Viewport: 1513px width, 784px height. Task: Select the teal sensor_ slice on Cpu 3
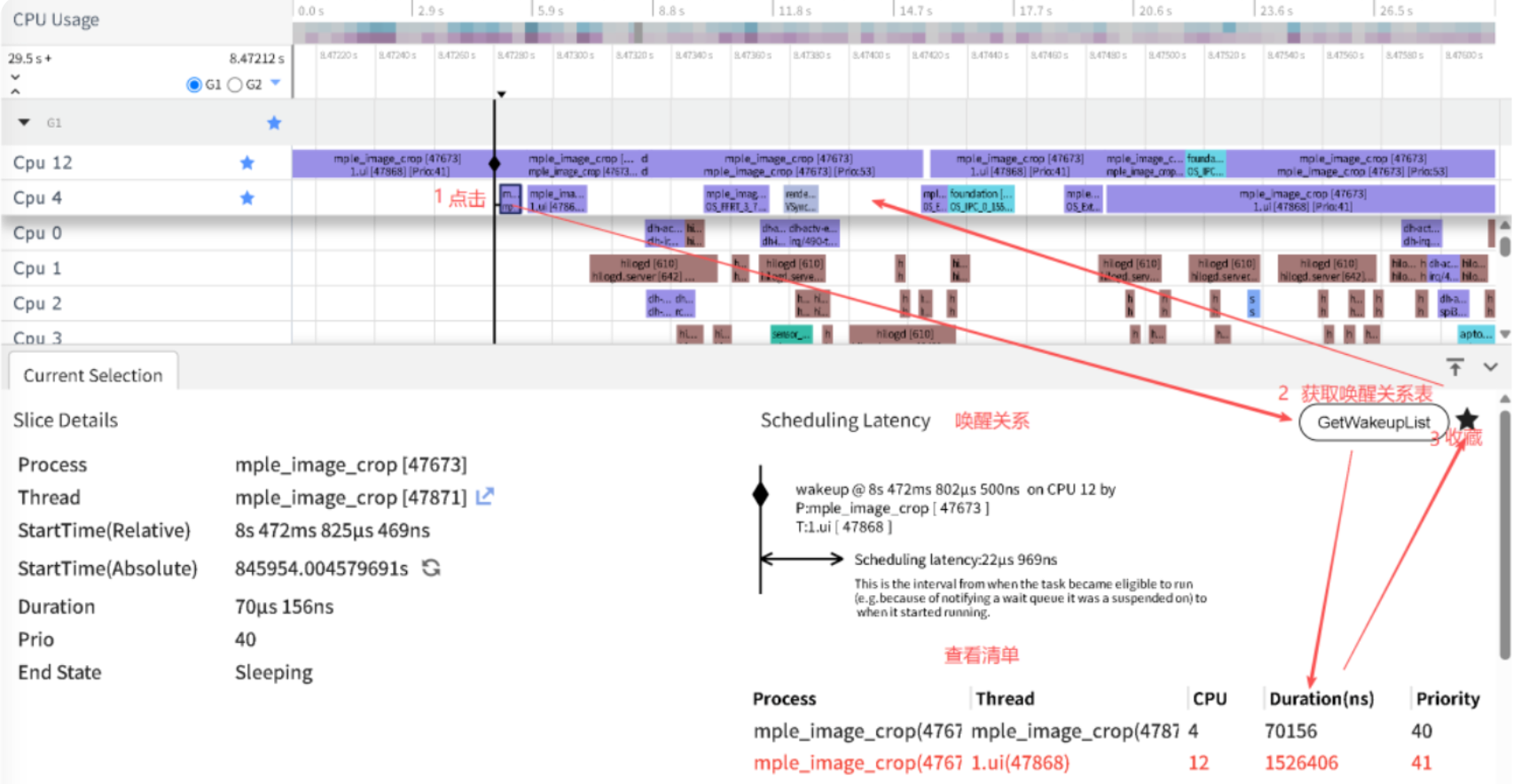791,334
